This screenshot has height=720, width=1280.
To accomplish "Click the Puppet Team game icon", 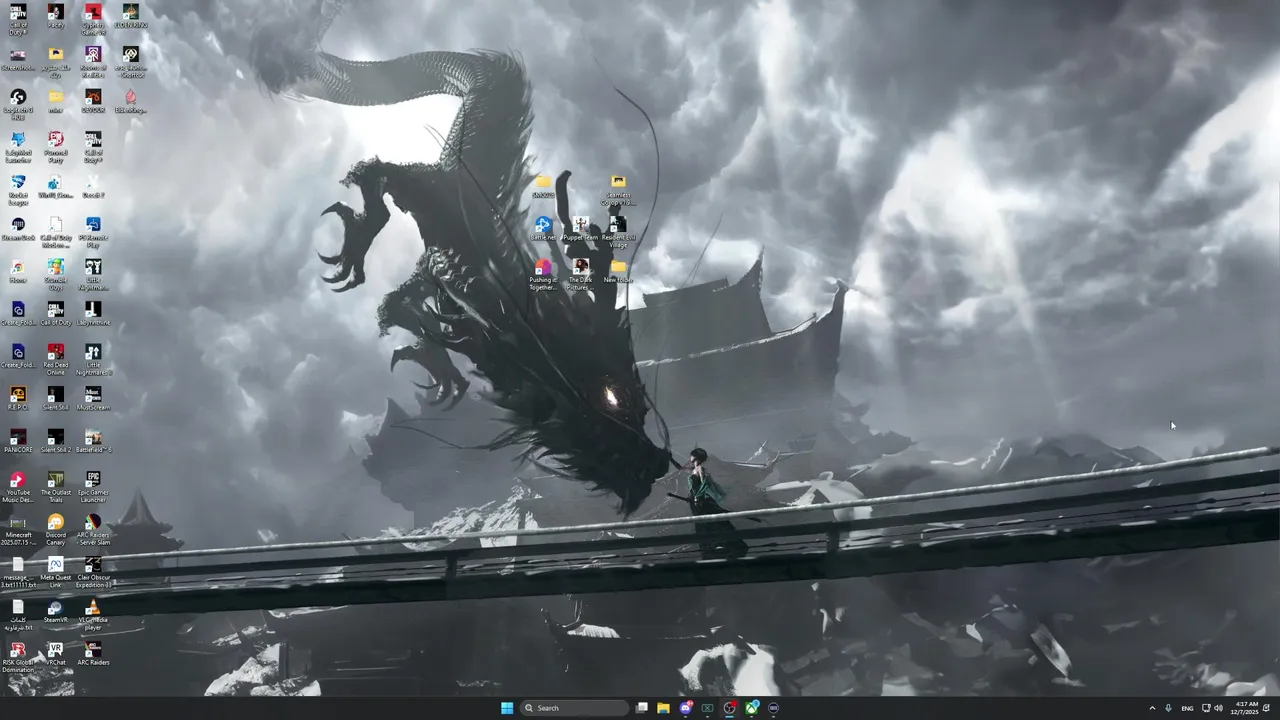I will (x=580, y=229).
